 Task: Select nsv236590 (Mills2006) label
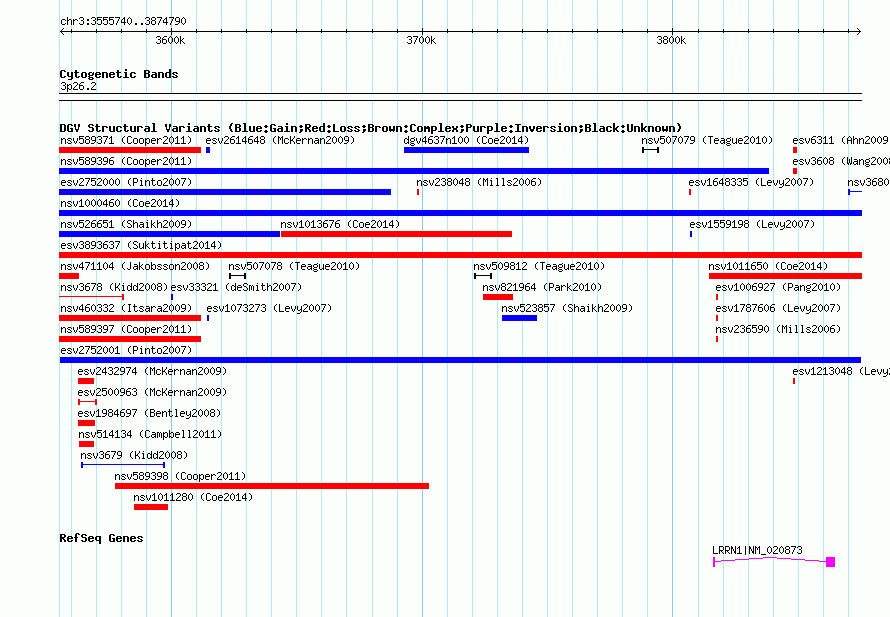point(778,329)
